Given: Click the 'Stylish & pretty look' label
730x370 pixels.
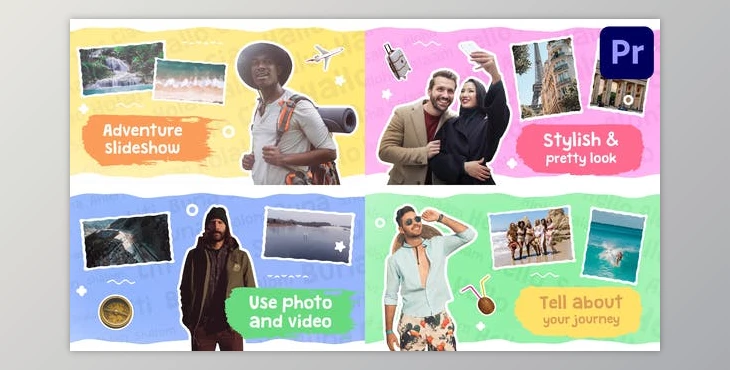Looking at the screenshot, I should coord(580,149).
